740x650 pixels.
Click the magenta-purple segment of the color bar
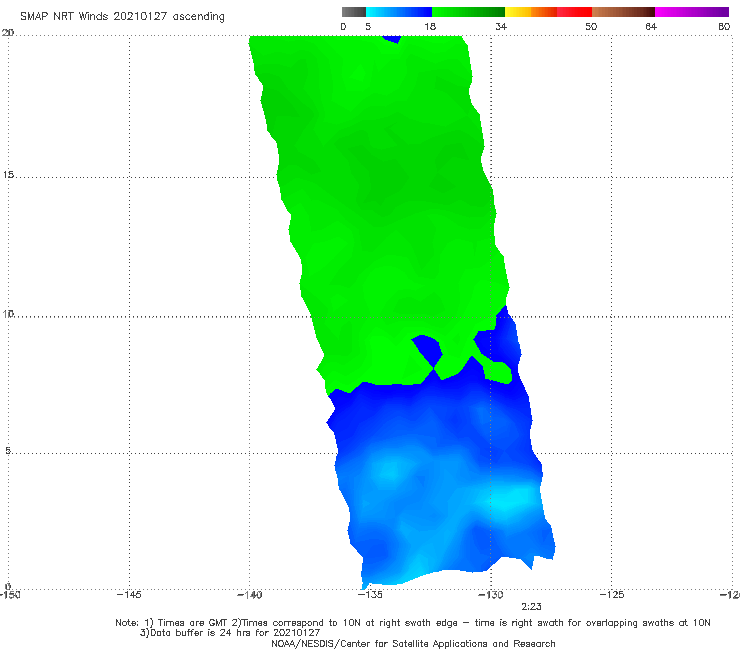click(x=692, y=12)
